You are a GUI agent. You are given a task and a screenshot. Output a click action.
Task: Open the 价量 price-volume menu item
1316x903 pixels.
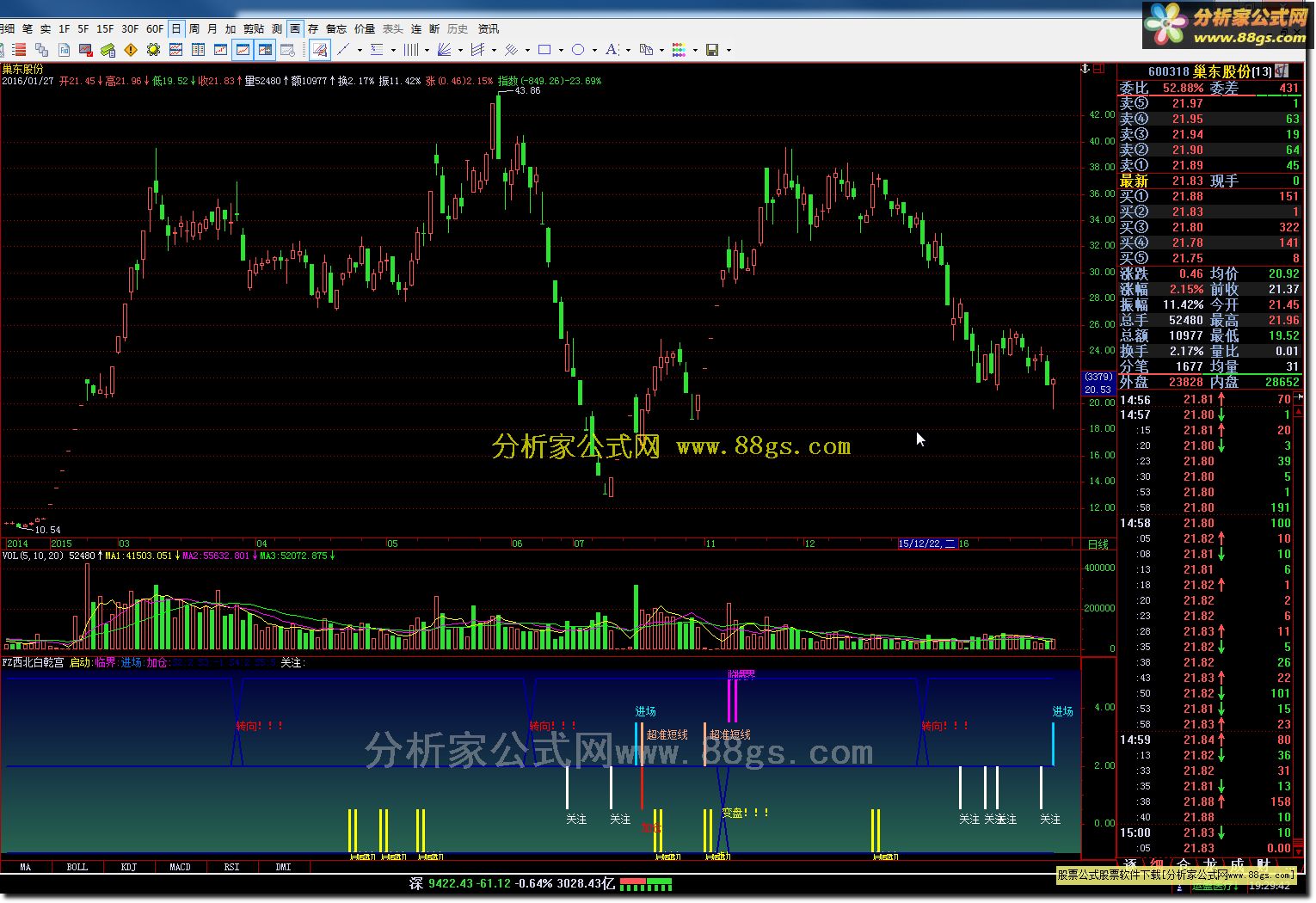365,28
